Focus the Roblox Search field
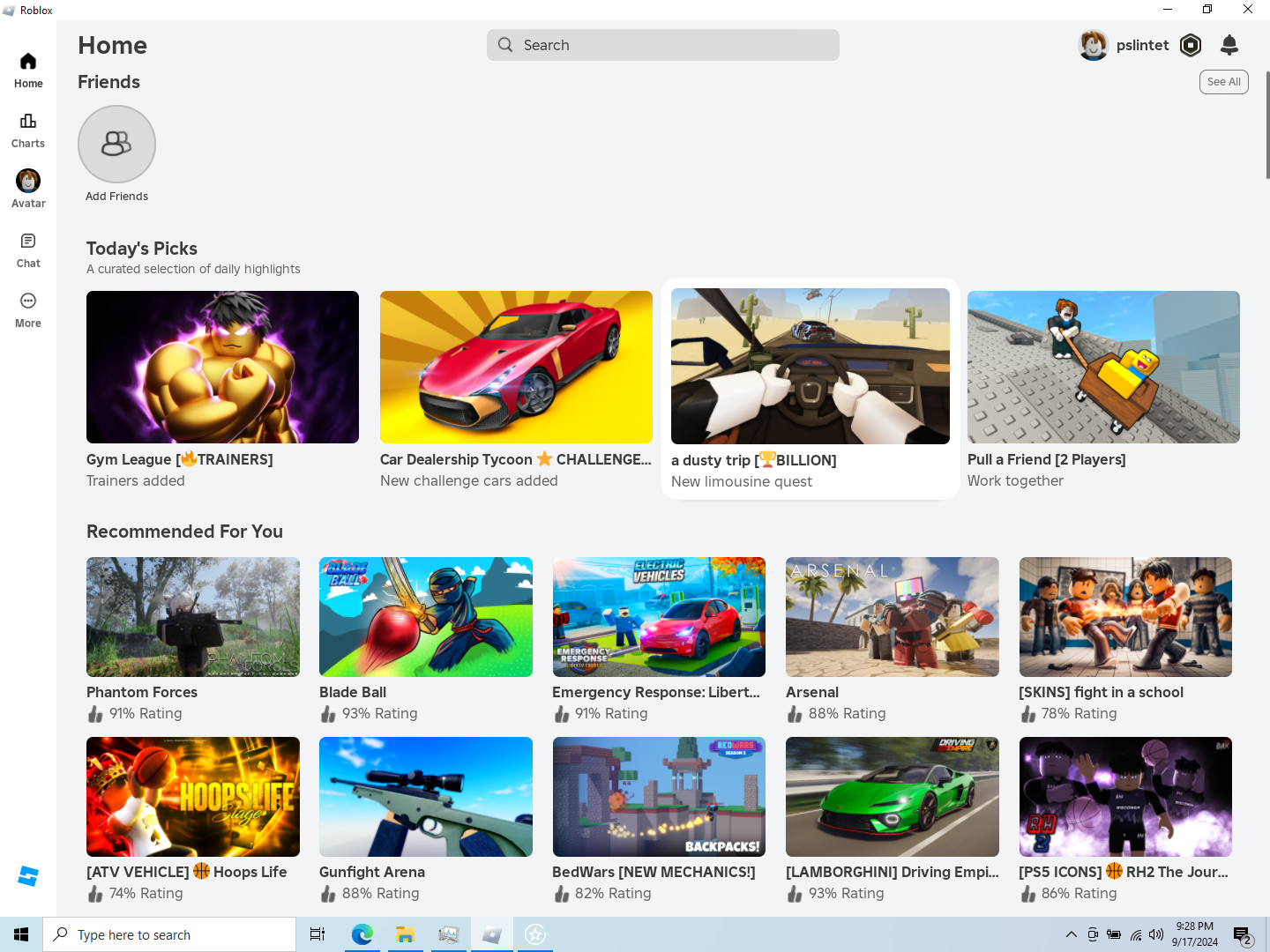 [x=663, y=45]
